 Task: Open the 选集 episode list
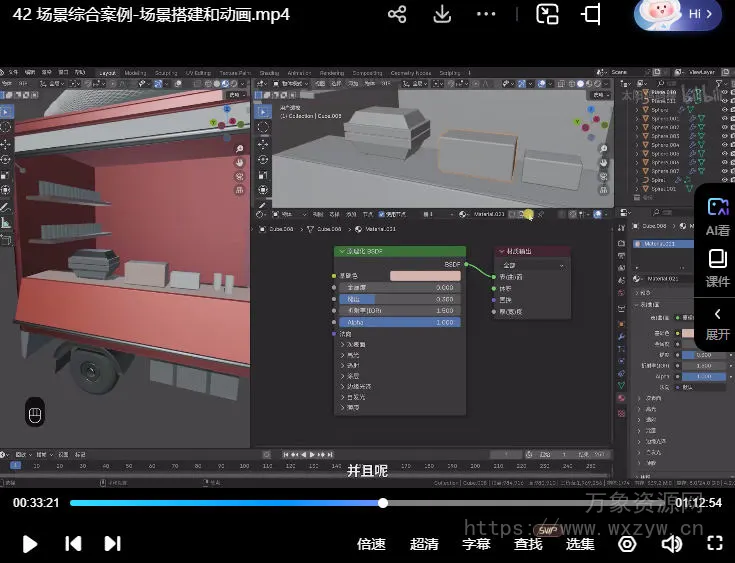point(580,544)
